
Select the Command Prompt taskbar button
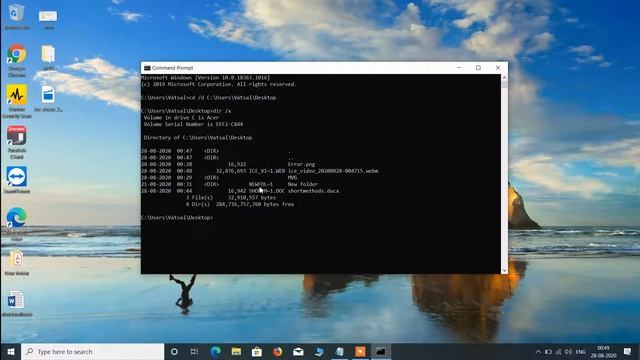tap(381, 351)
